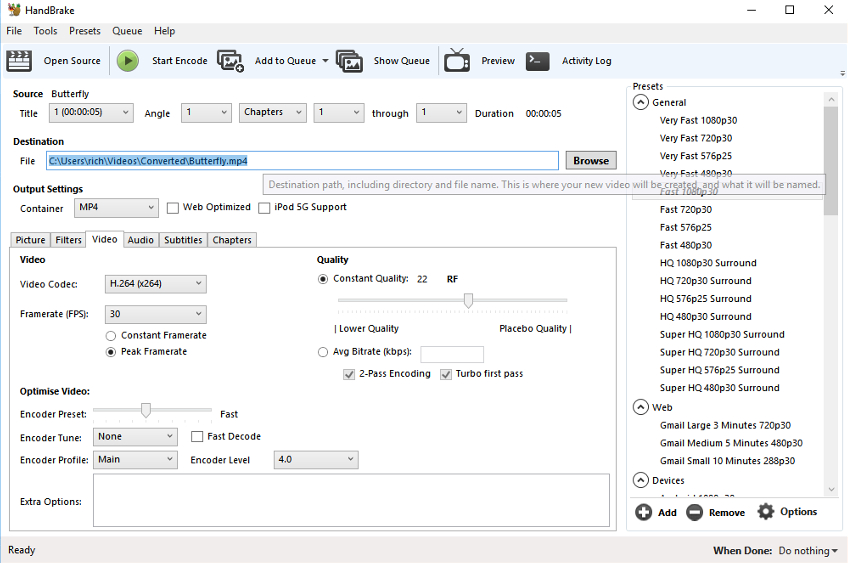The height and width of the screenshot is (563, 848).
Task: Enable the Fast Decode checkbox
Action: point(197,436)
